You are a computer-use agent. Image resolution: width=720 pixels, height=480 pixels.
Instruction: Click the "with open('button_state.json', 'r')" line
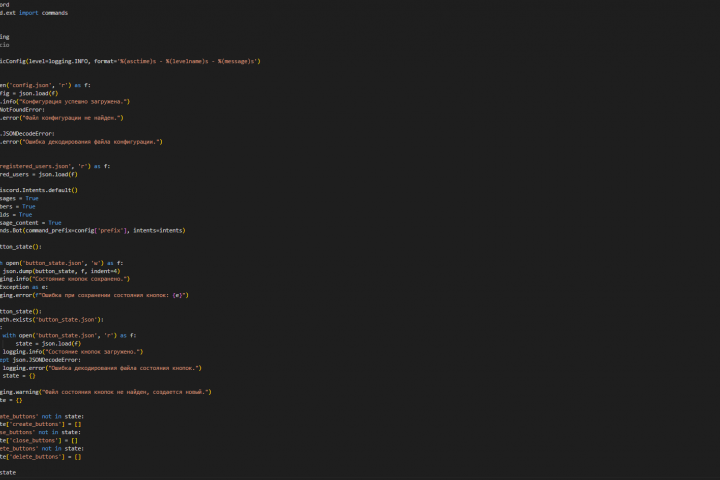[69, 336]
